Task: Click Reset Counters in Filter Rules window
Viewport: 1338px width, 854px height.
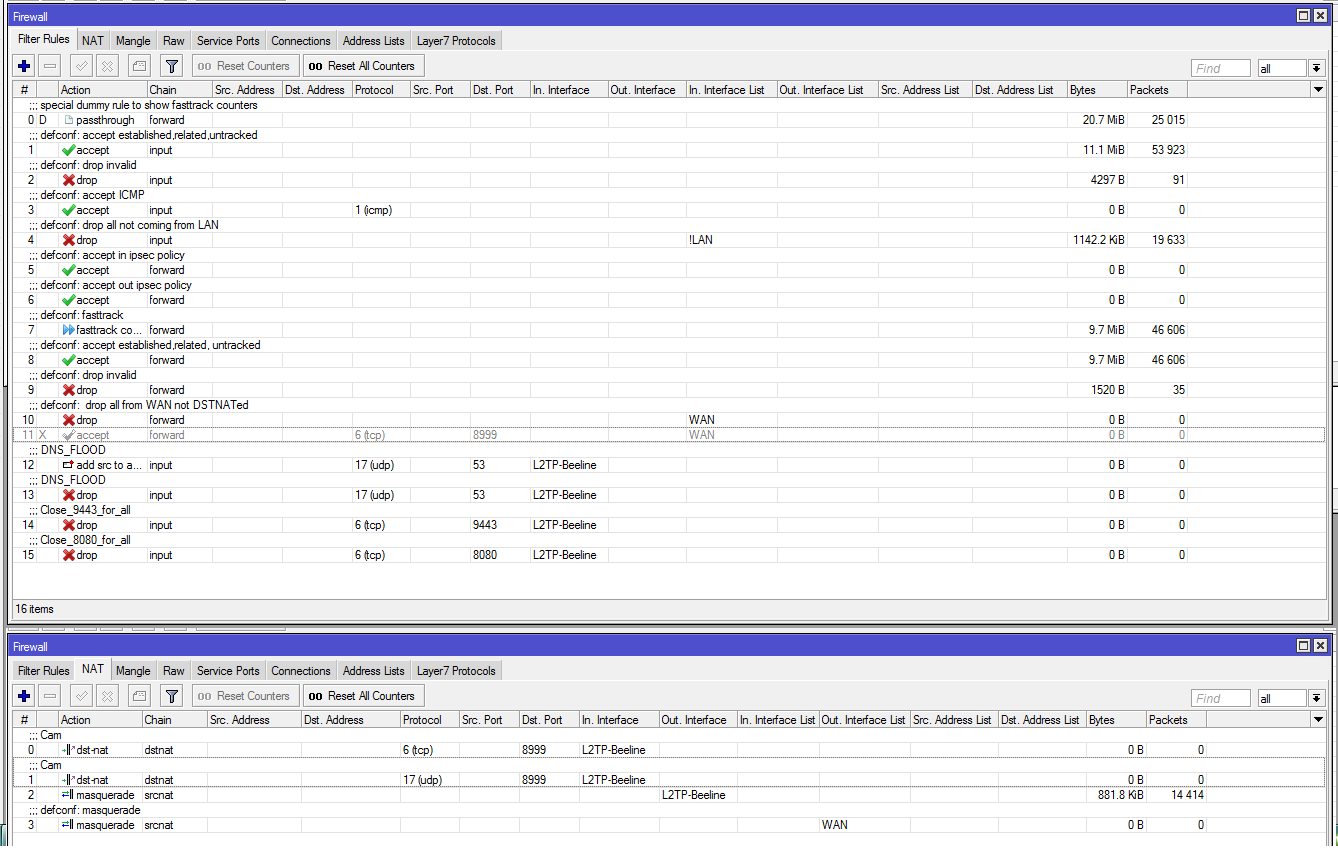Action: [x=245, y=66]
